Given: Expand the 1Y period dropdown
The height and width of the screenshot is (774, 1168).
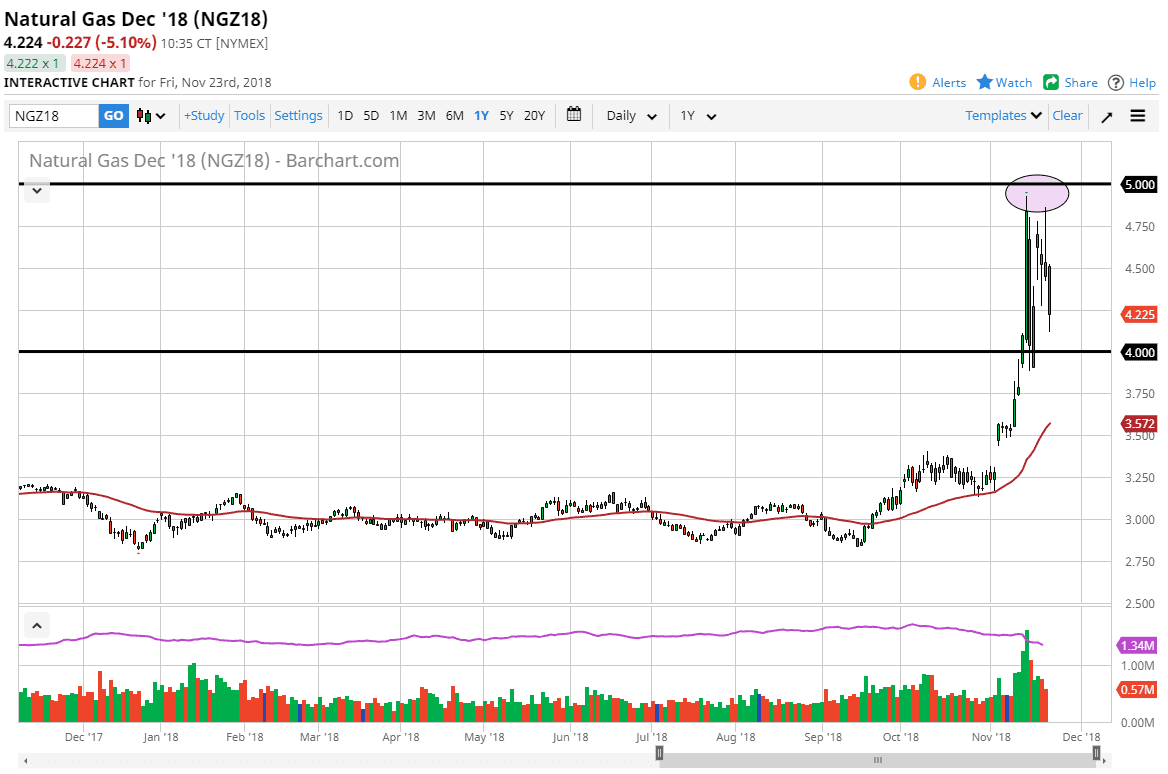Looking at the screenshot, I should 698,115.
